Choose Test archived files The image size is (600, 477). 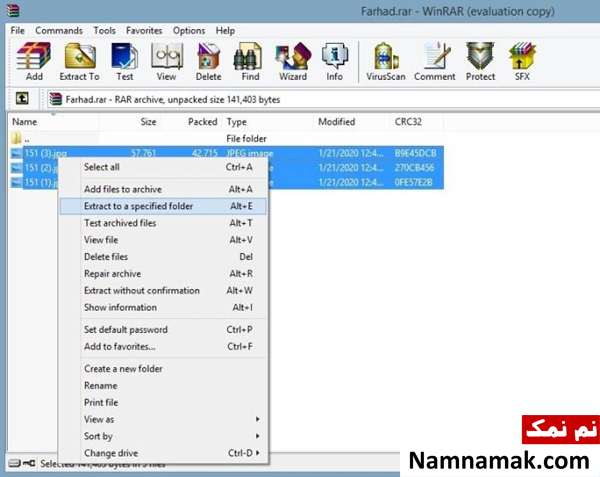163,223
